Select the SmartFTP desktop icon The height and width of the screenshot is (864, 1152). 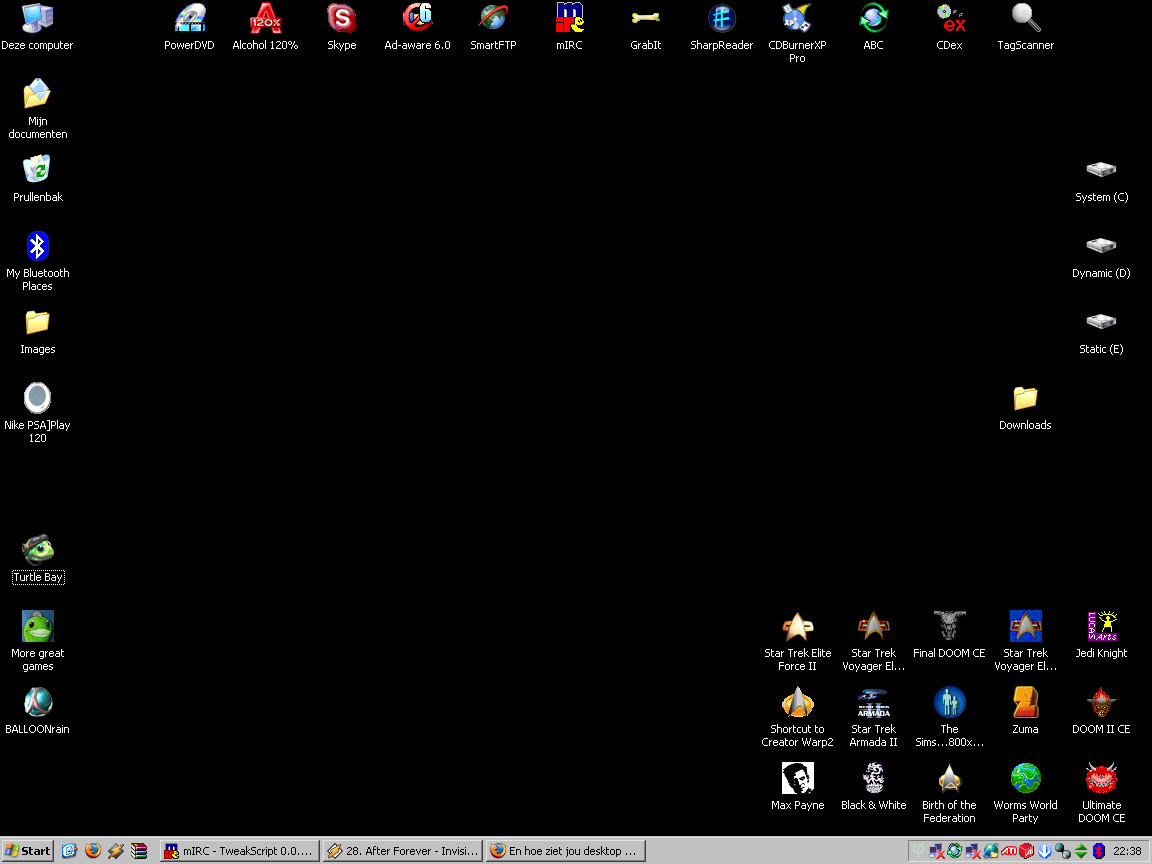pos(494,27)
